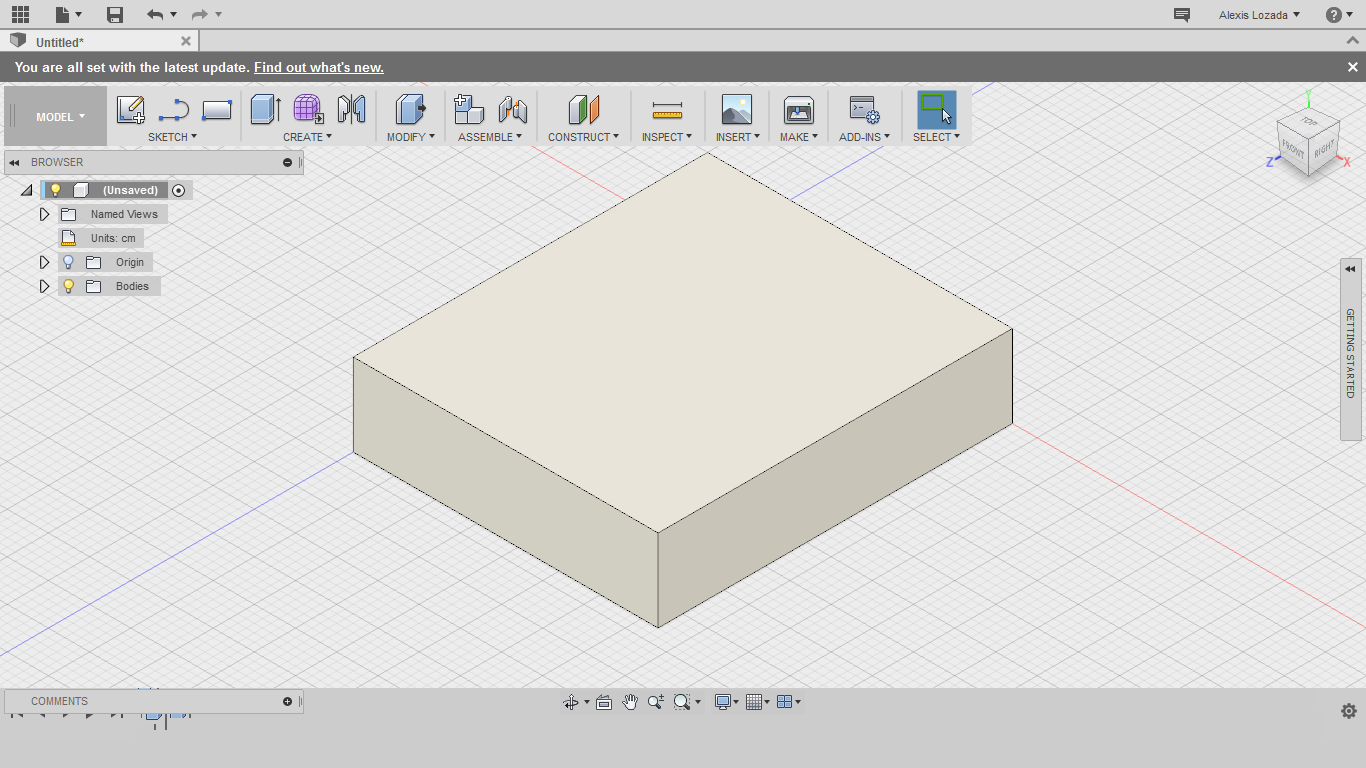Expand the Bodies folder
Viewport: 1366px width, 768px height.
(44, 286)
